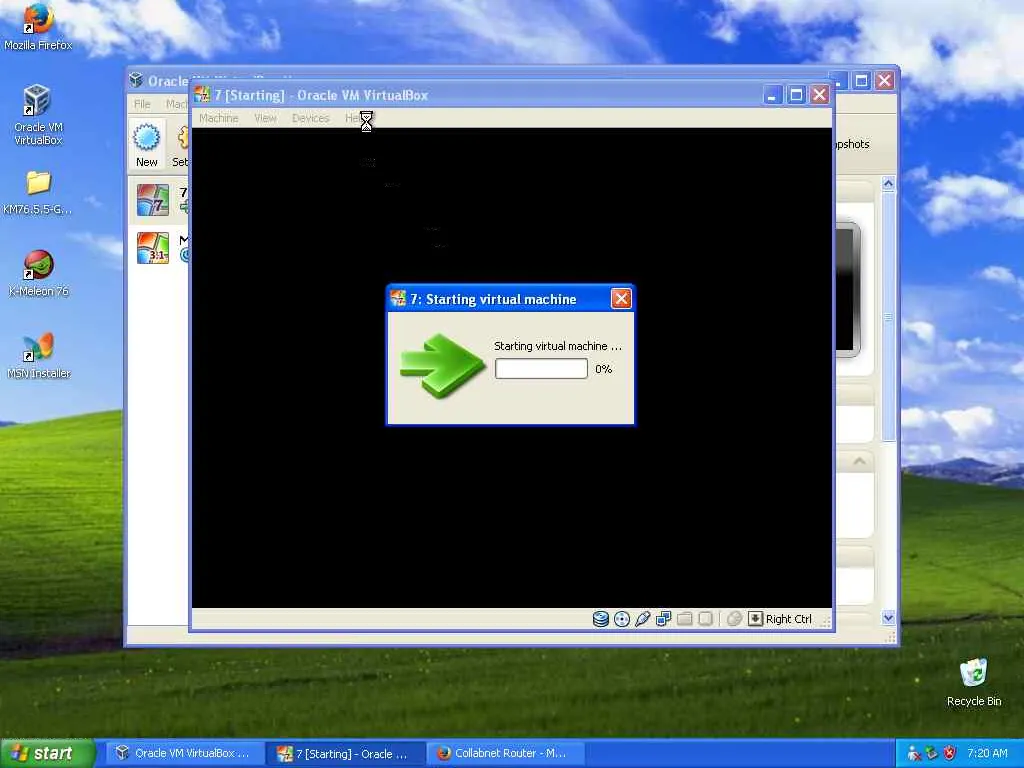Screen dimensions: 1024x768
Task: Switch to Oracle VM VirtualBox taskbar button
Action: pyautogui.click(x=184, y=753)
